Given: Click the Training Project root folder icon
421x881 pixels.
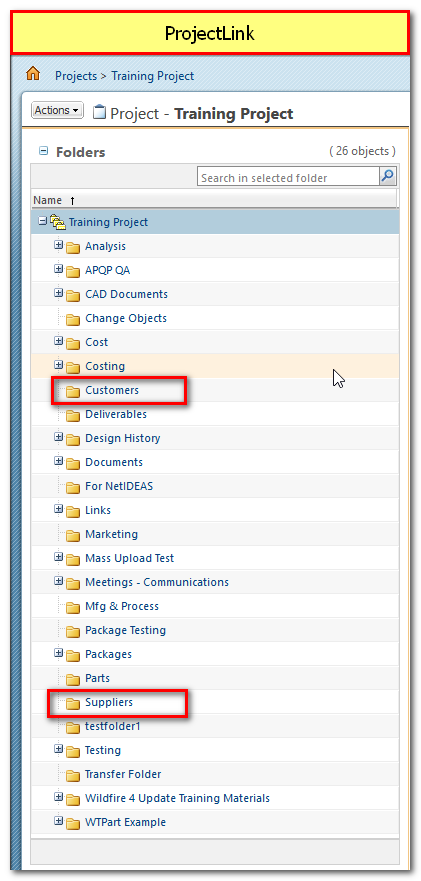Looking at the screenshot, I should [58, 222].
